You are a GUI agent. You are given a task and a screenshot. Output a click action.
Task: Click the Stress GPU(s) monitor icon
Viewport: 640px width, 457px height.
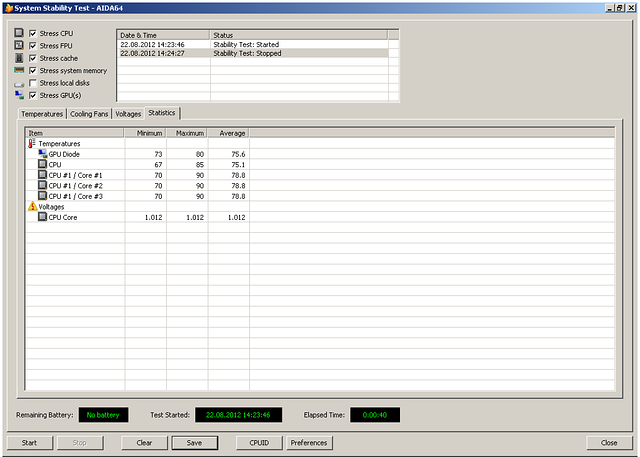(19, 96)
